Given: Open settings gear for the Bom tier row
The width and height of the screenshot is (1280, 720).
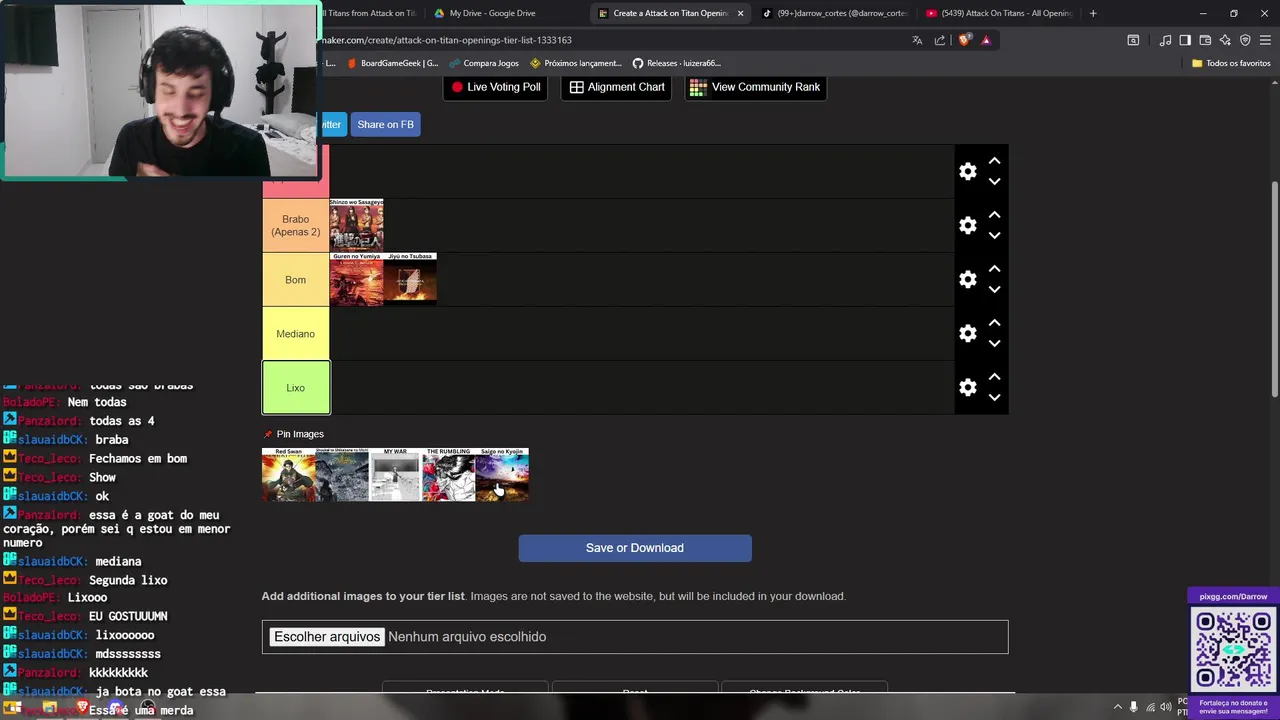Looking at the screenshot, I should click(967, 280).
